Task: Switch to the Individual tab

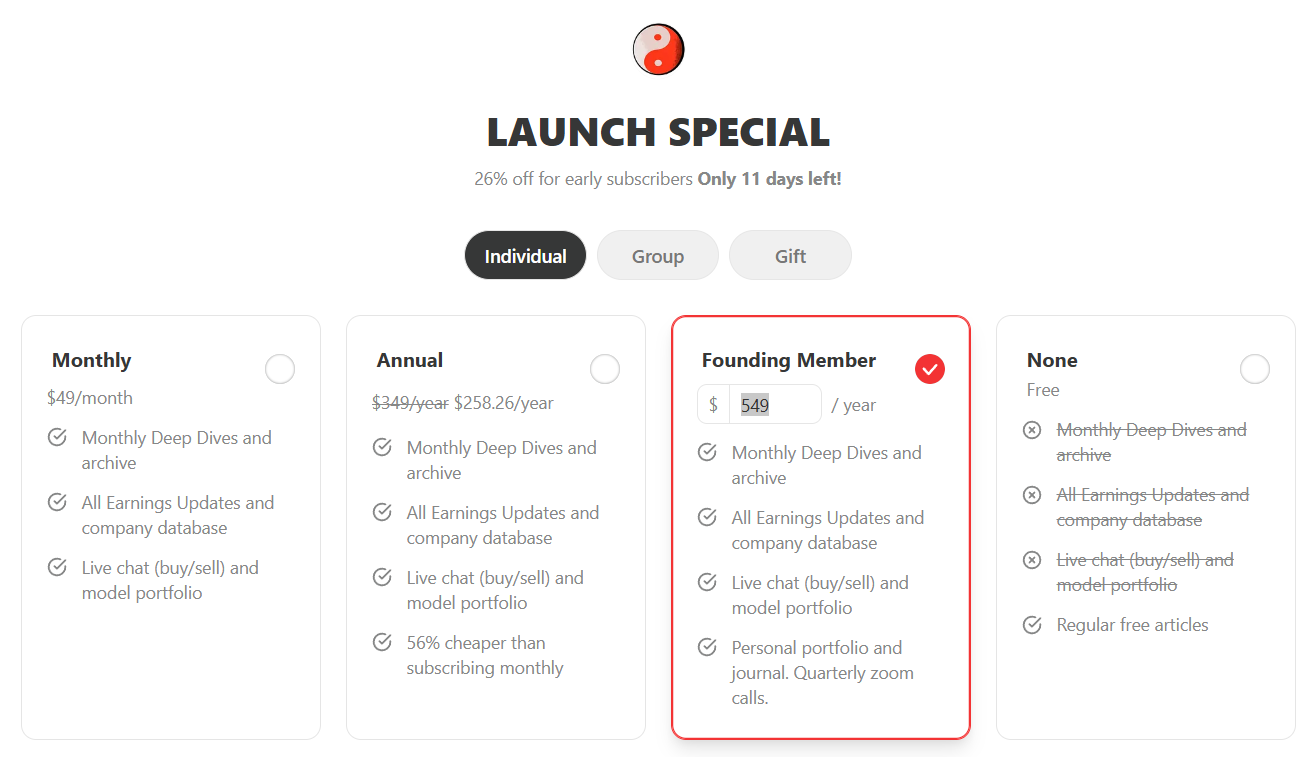Action: [x=525, y=256]
